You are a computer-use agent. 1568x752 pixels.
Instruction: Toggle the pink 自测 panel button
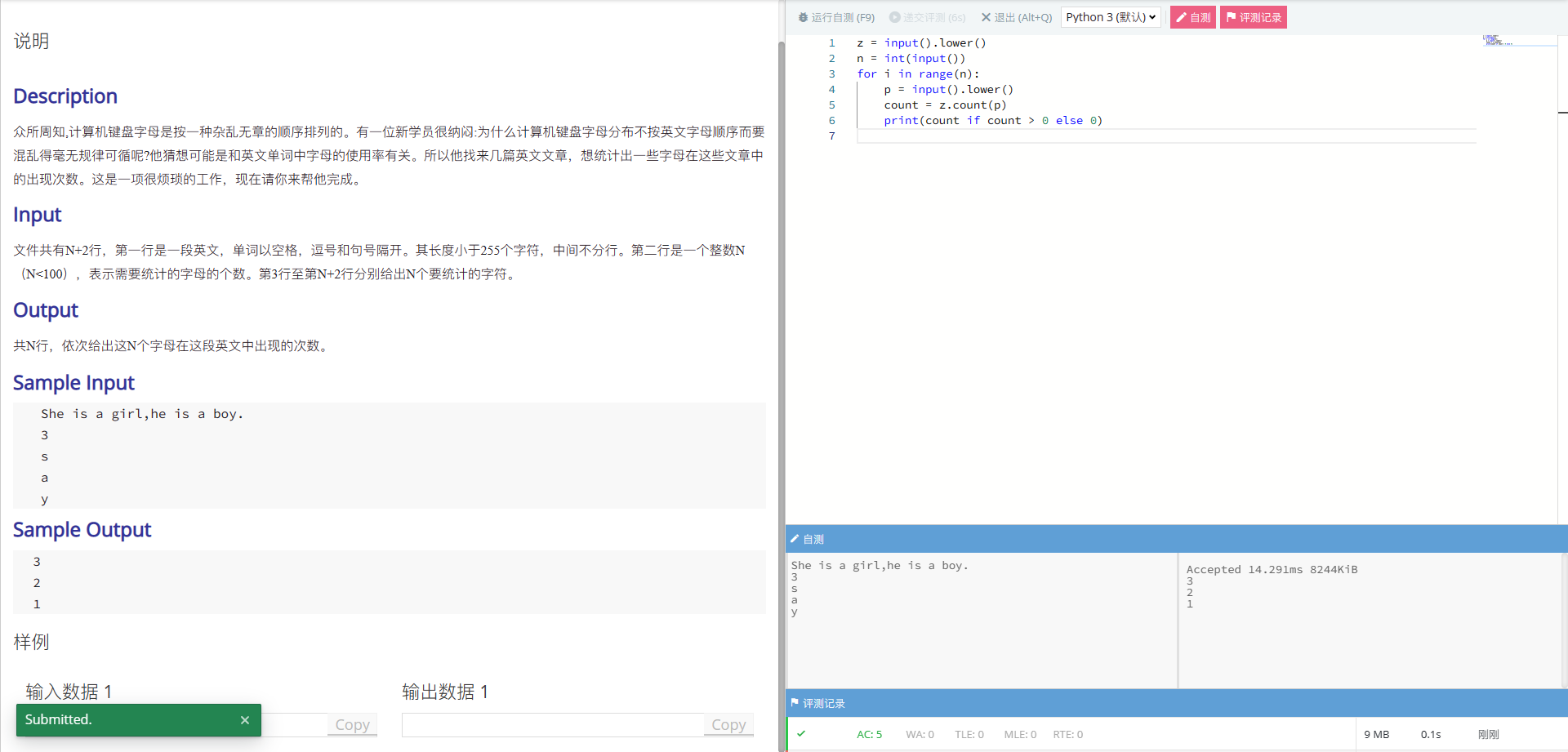[x=1192, y=17]
